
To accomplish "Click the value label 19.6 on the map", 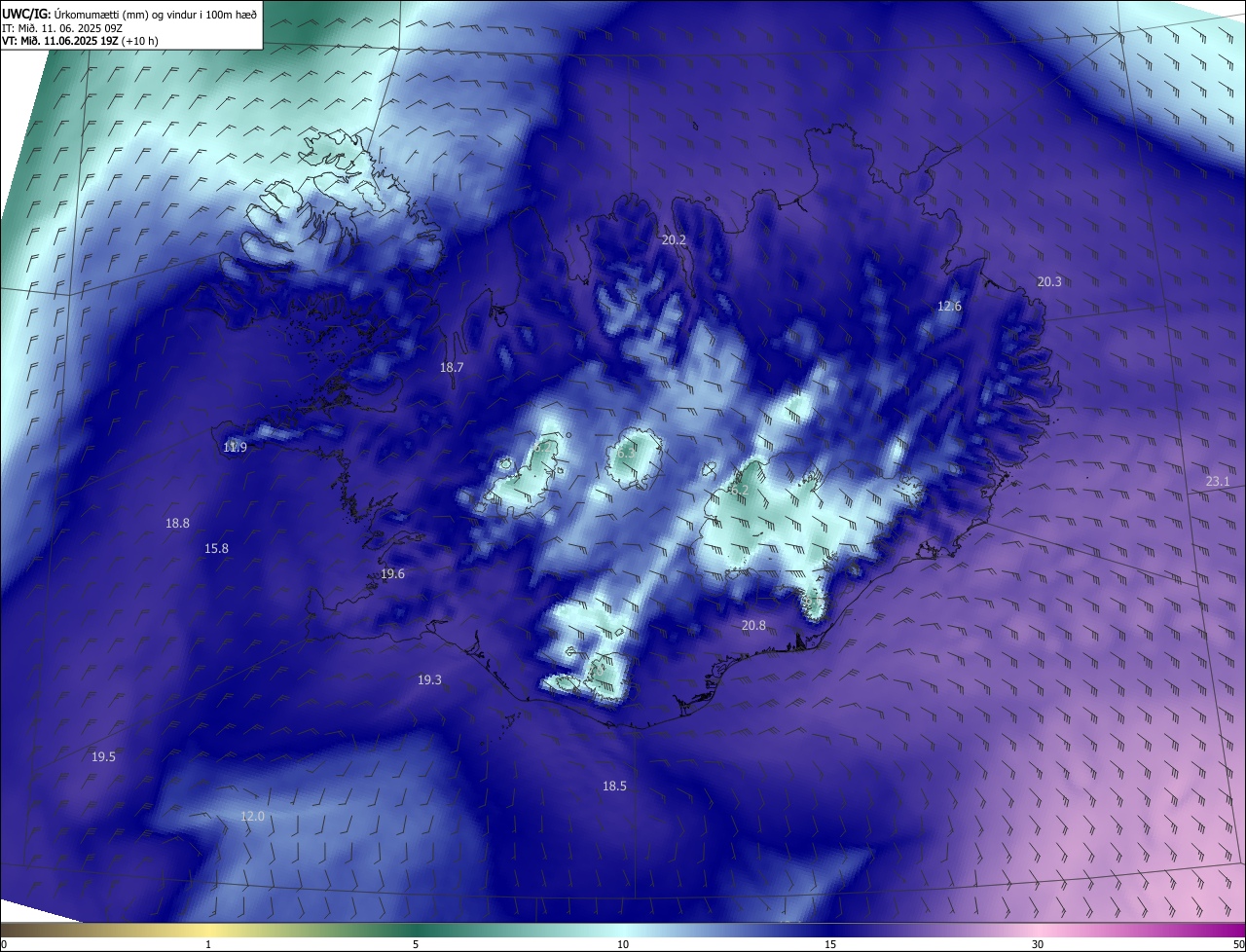I will coord(392,573).
